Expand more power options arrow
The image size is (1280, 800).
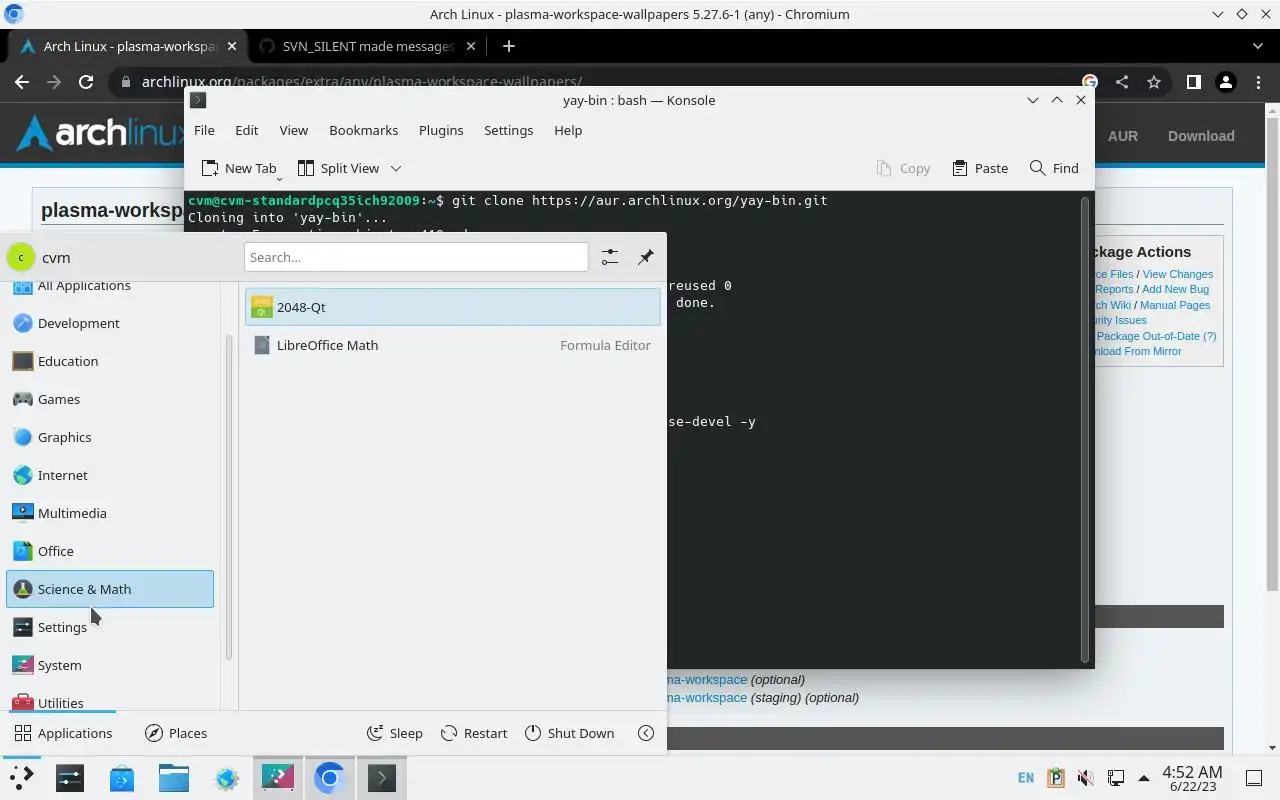click(646, 733)
